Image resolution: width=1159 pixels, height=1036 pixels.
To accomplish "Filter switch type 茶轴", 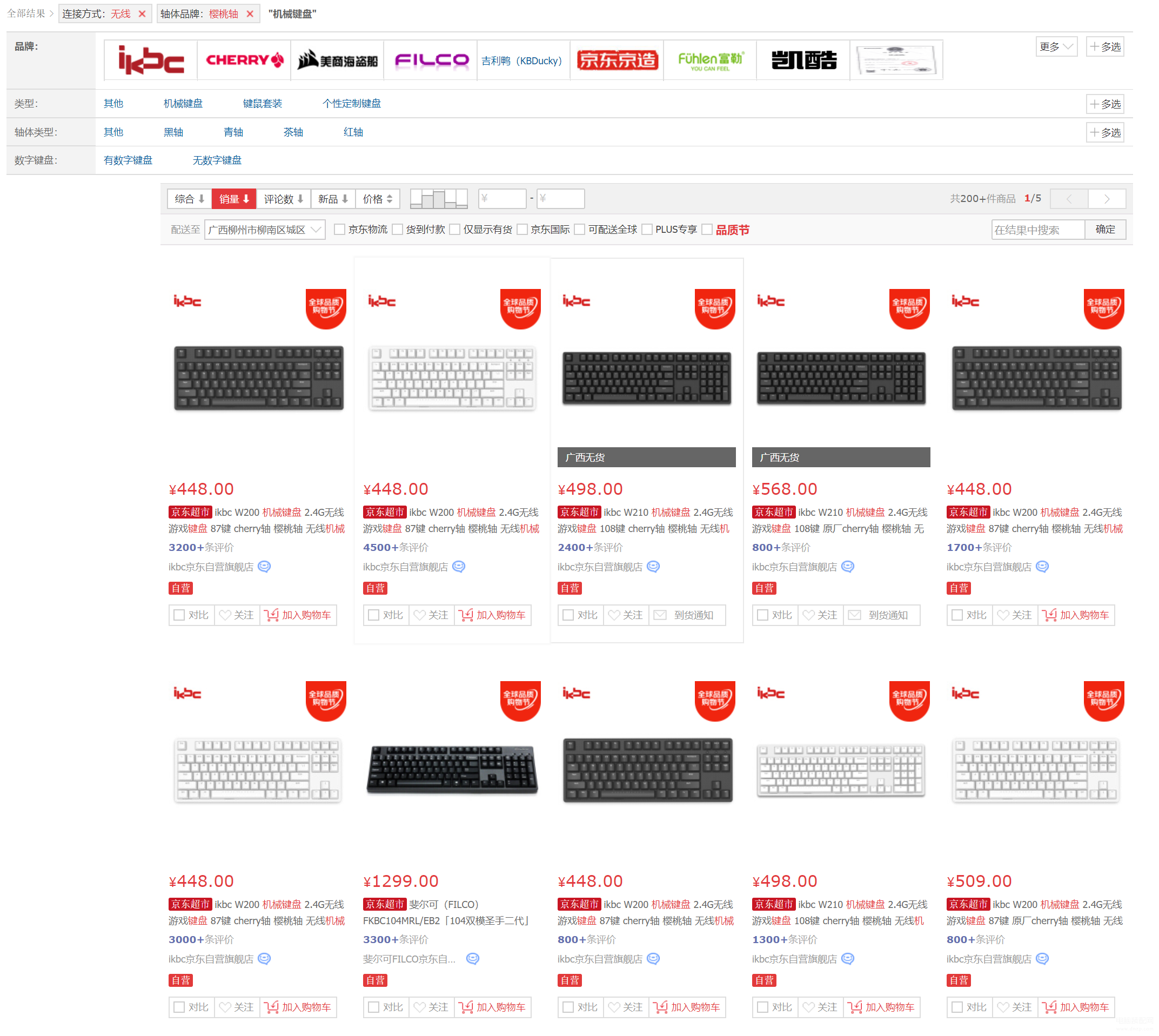I will pyautogui.click(x=293, y=132).
